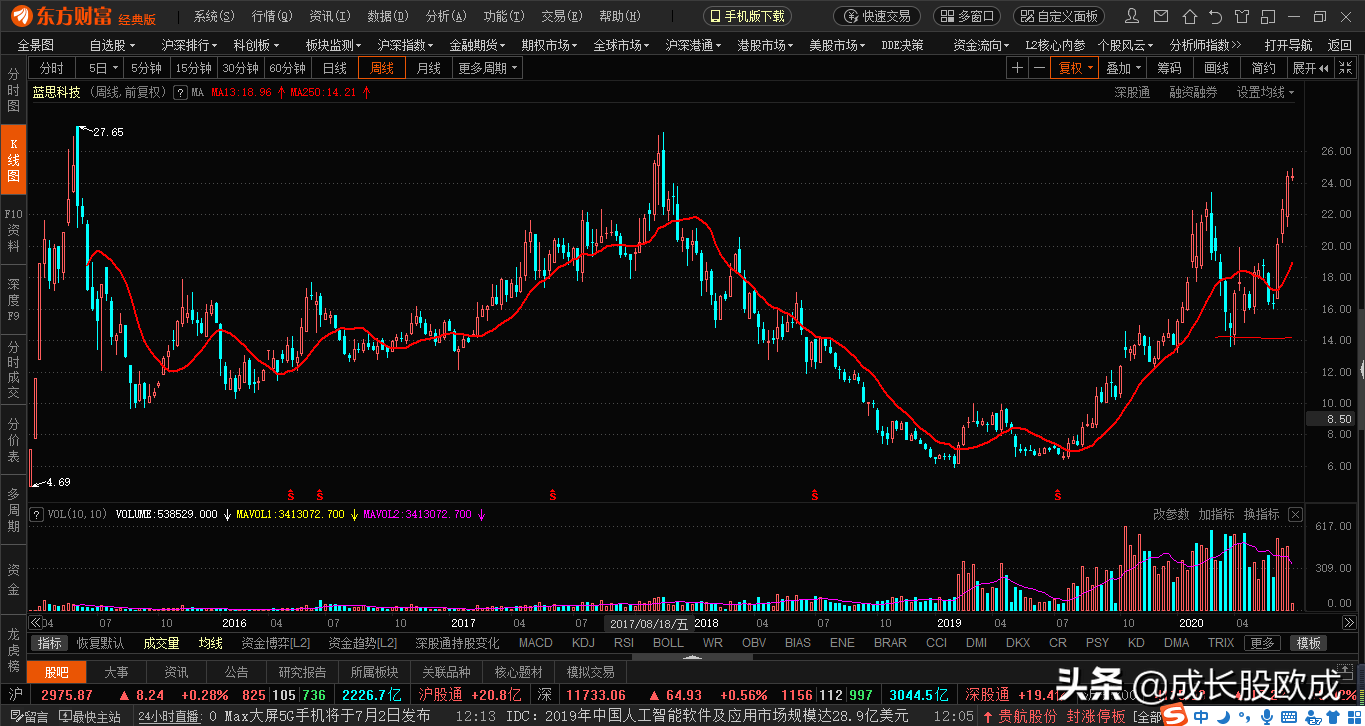Switch to 60分钟 period
The width and height of the screenshot is (1365, 726).
pyautogui.click(x=288, y=68)
